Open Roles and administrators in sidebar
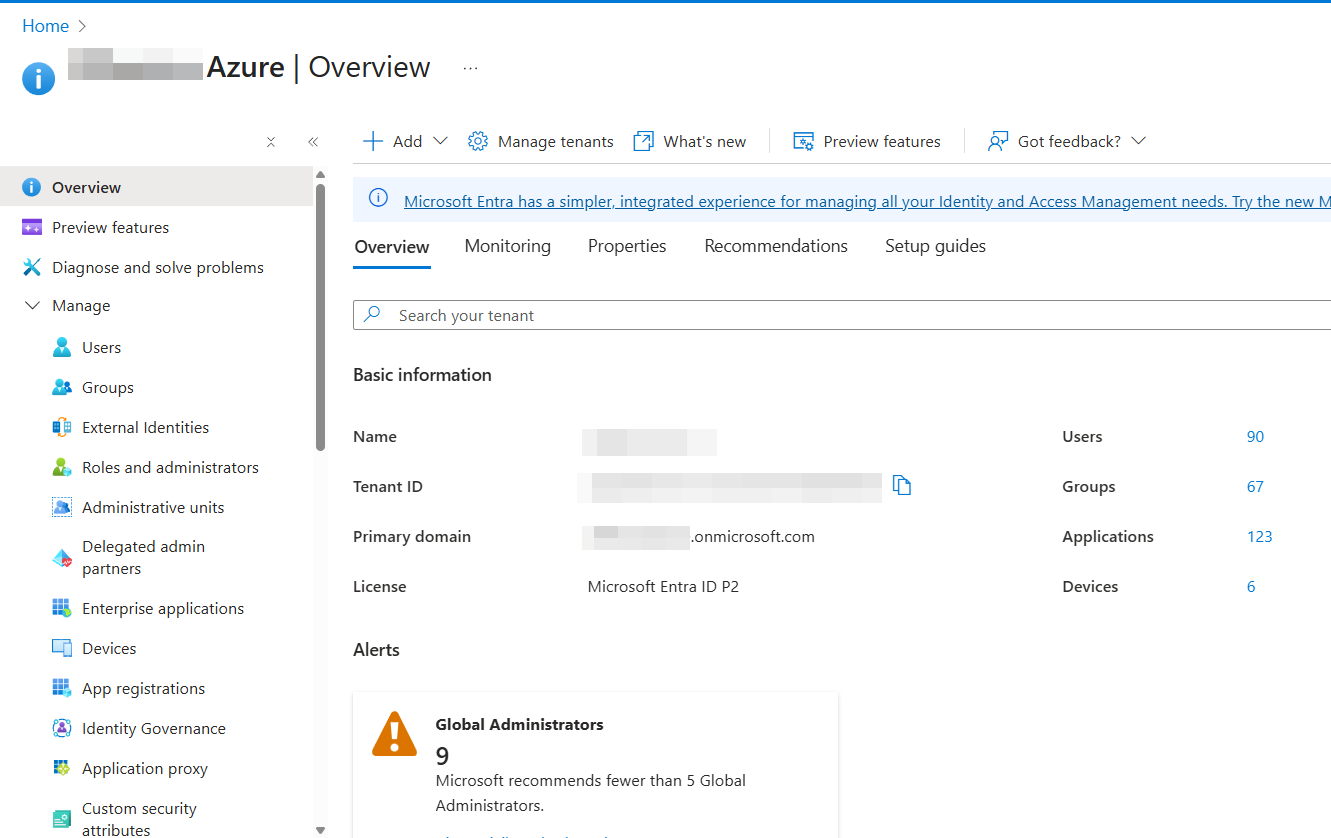Screen dimensions: 1331x838 (x=170, y=467)
